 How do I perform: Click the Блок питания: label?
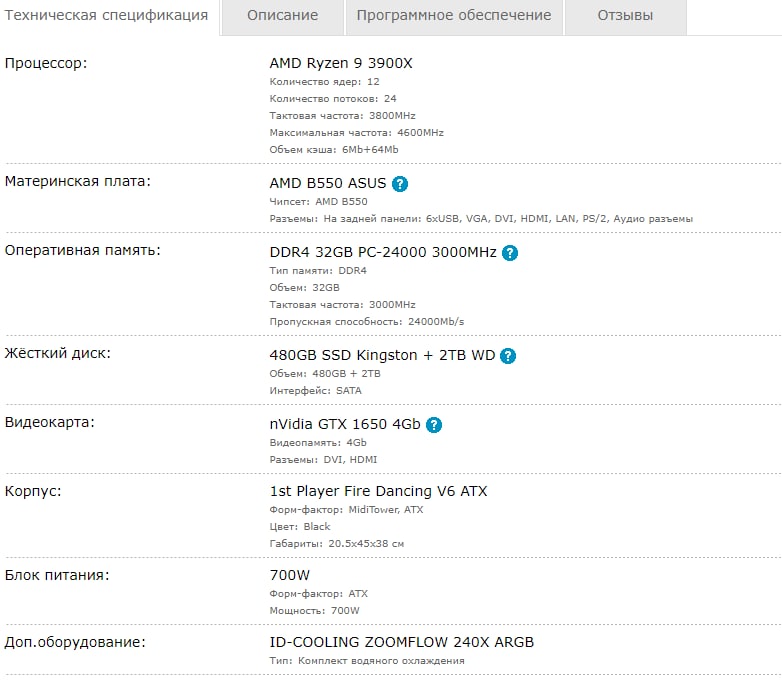pyautogui.click(x=57, y=575)
